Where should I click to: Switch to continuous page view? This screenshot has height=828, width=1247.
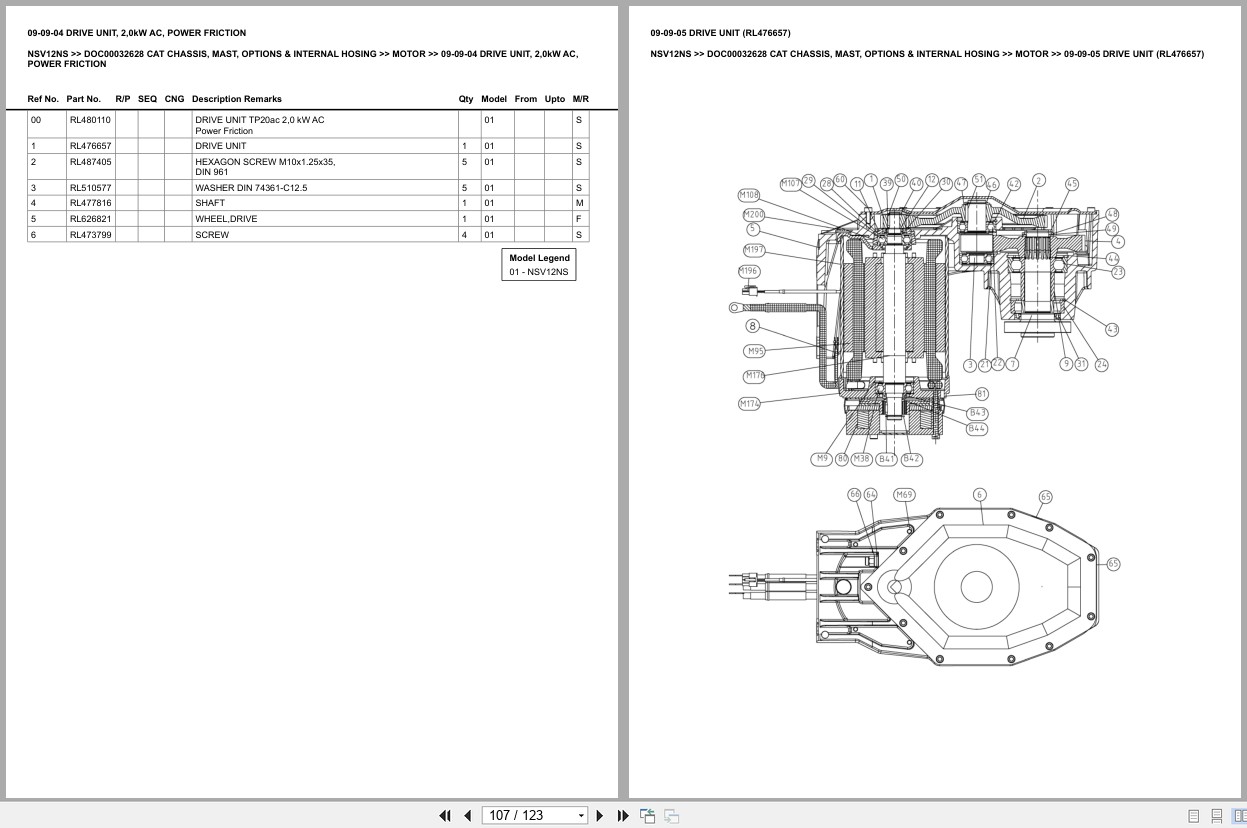(x=1217, y=816)
